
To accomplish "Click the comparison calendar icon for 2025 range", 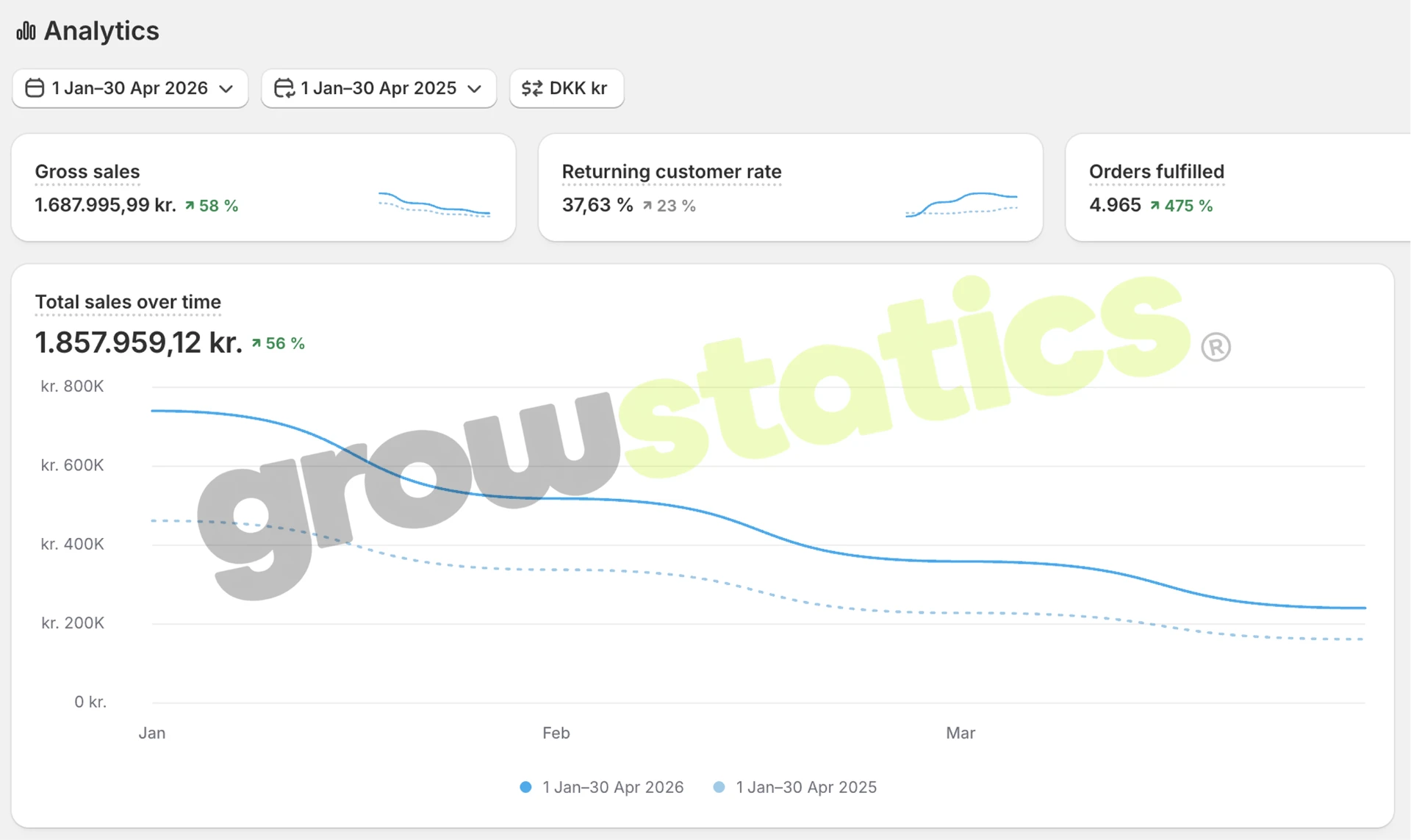I will pos(284,88).
